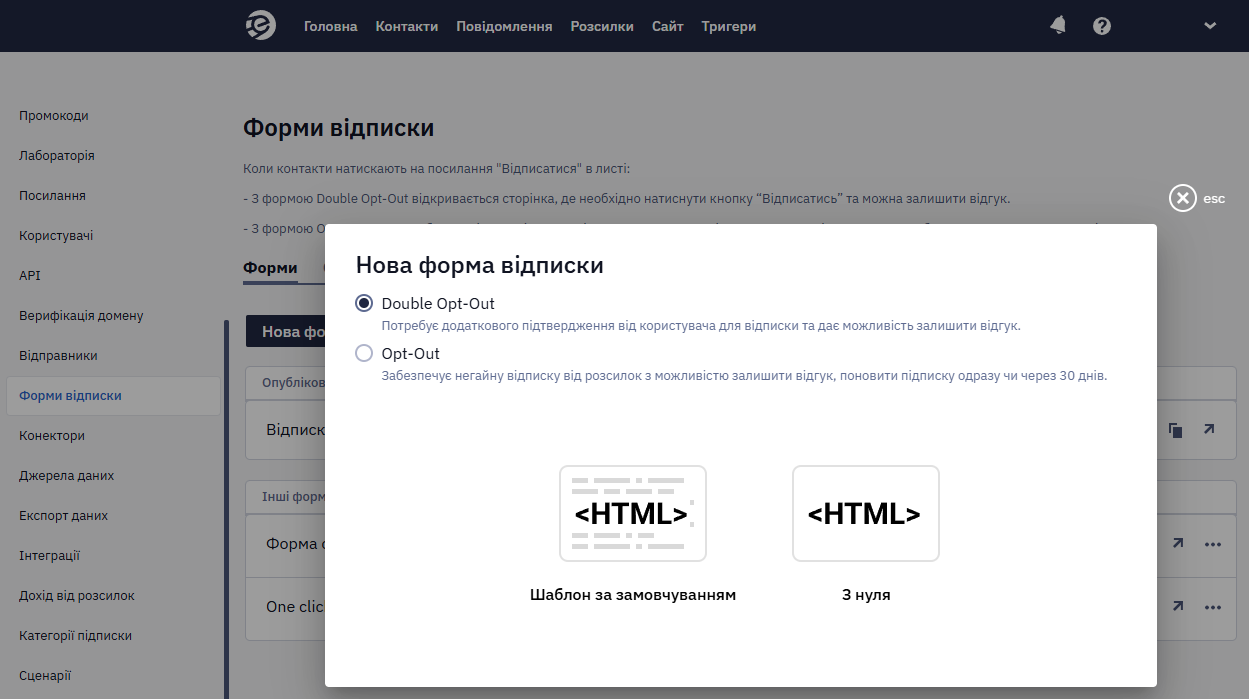
Task: Close the dialog with X icon
Action: pyautogui.click(x=1183, y=198)
